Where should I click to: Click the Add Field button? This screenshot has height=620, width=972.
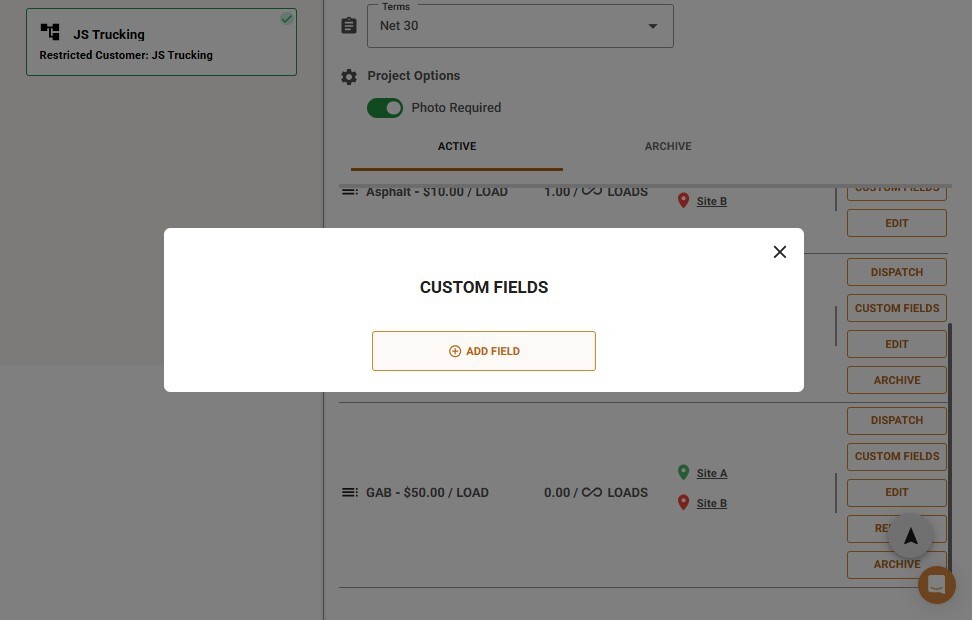point(484,351)
